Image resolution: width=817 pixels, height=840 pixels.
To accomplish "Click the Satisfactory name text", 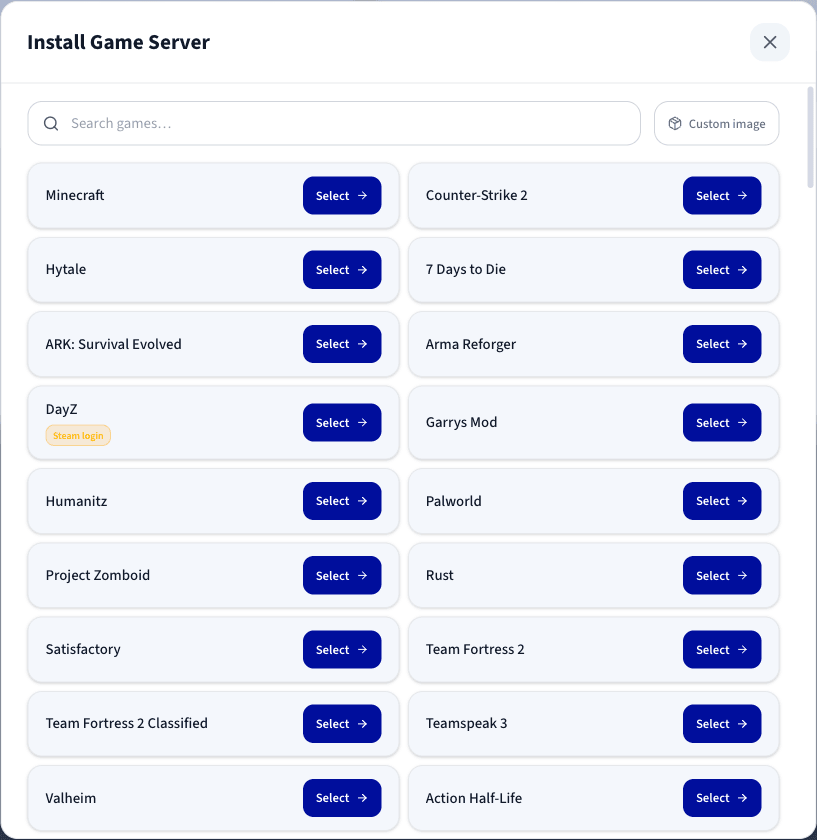I will click(x=83, y=649).
